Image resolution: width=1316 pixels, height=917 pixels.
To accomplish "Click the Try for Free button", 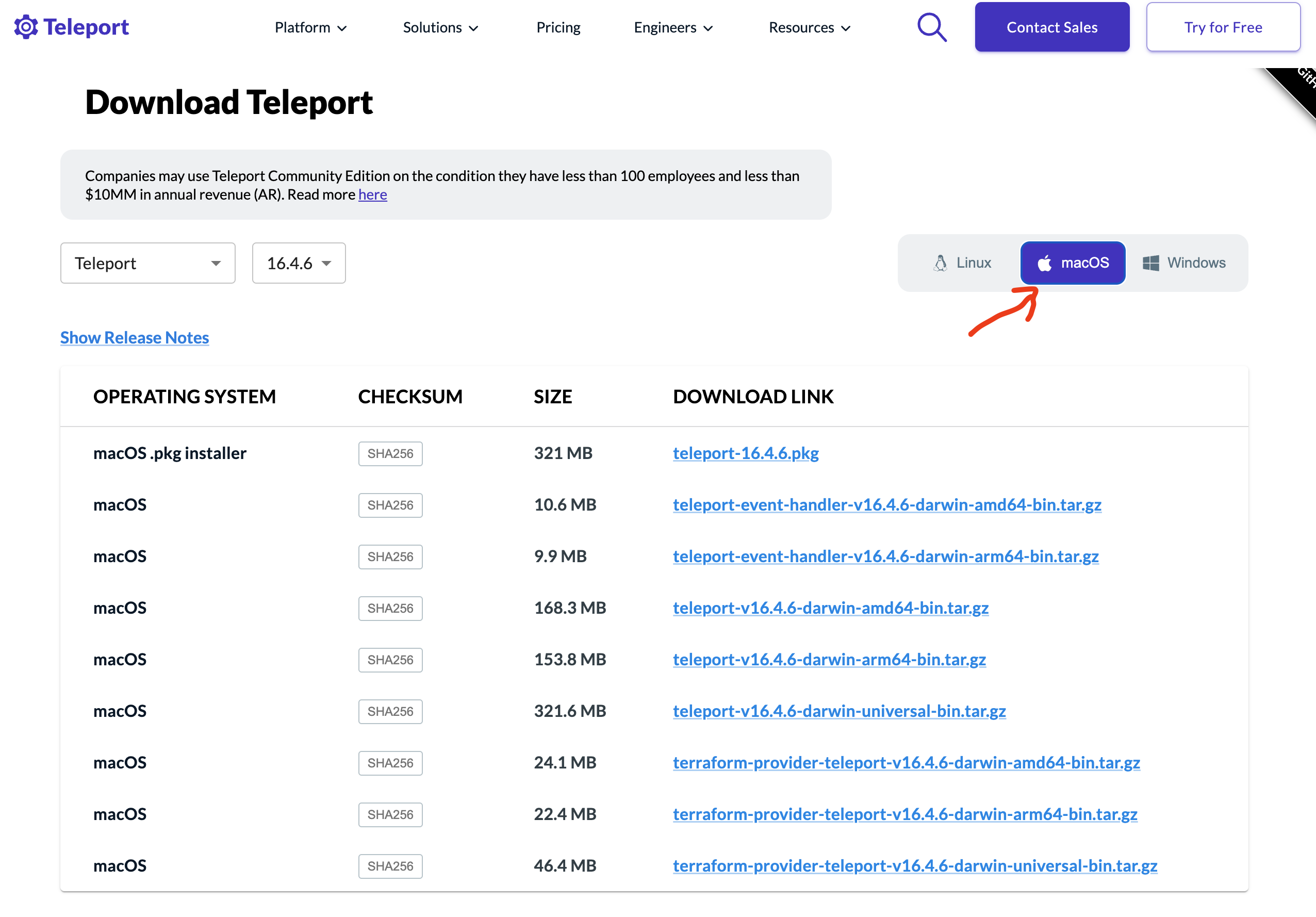I will pos(1223,27).
